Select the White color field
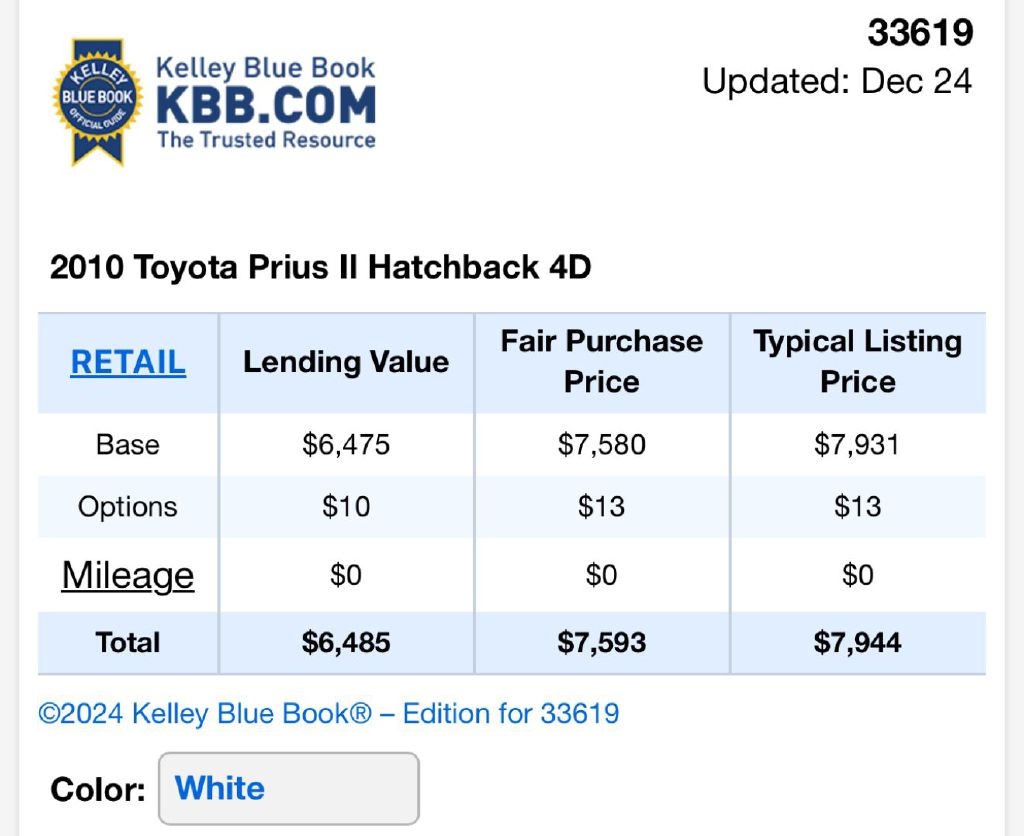The width and height of the screenshot is (1024, 836). click(x=288, y=788)
